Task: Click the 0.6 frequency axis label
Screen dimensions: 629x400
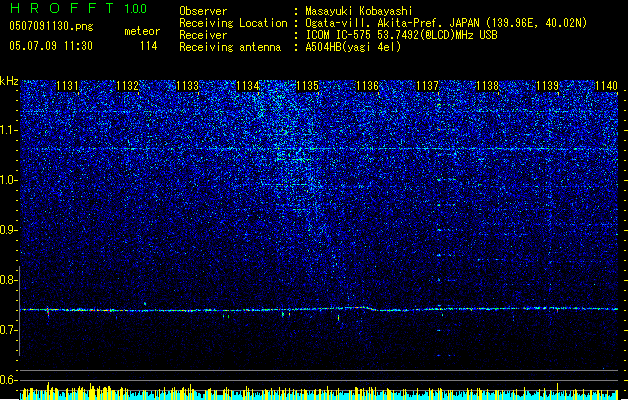Action: pos(9,380)
